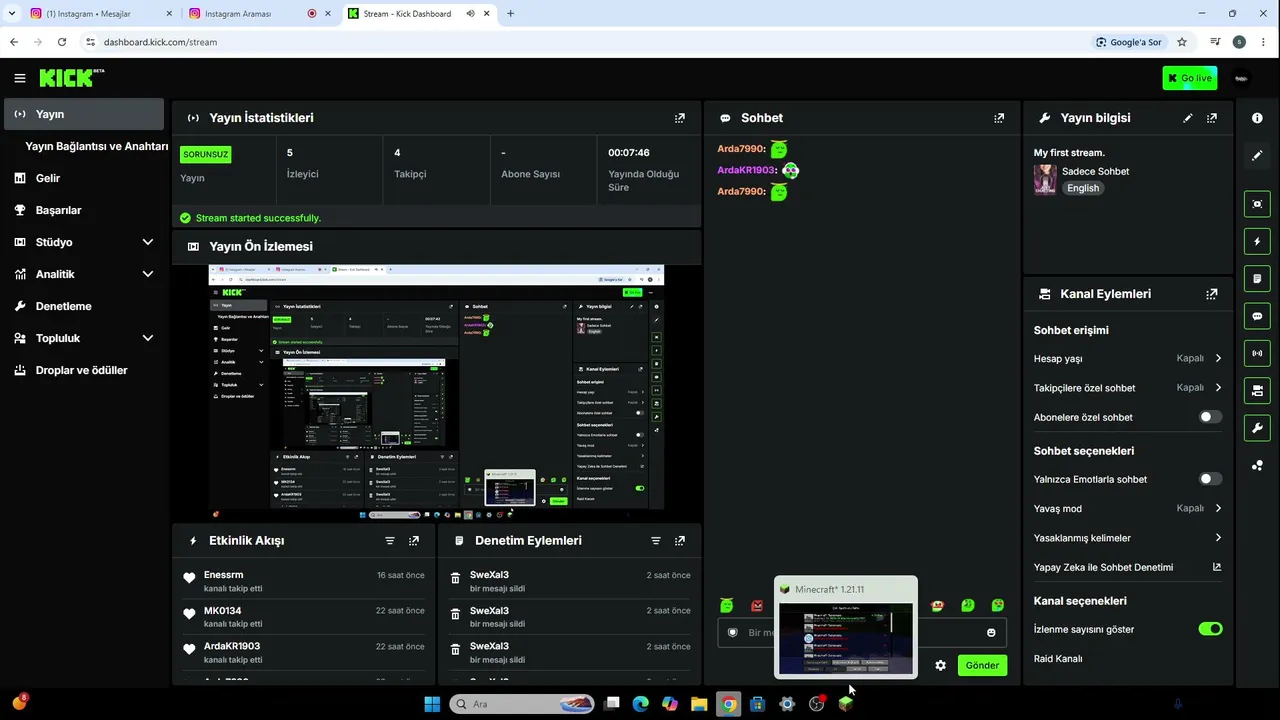
Task: Go to Gelir in the sidebar
Action: (84, 178)
